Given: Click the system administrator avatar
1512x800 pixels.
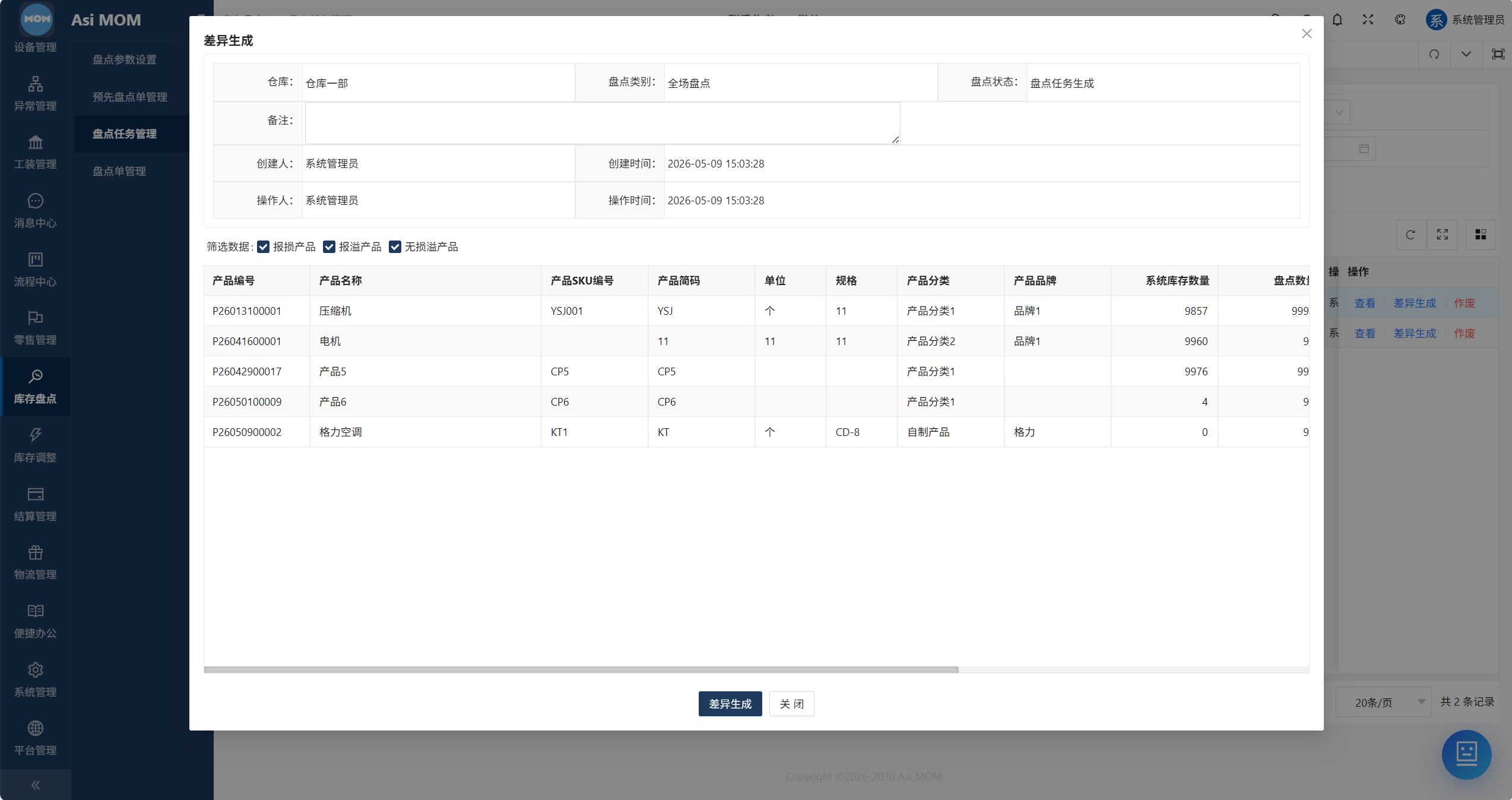Looking at the screenshot, I should coord(1436,20).
